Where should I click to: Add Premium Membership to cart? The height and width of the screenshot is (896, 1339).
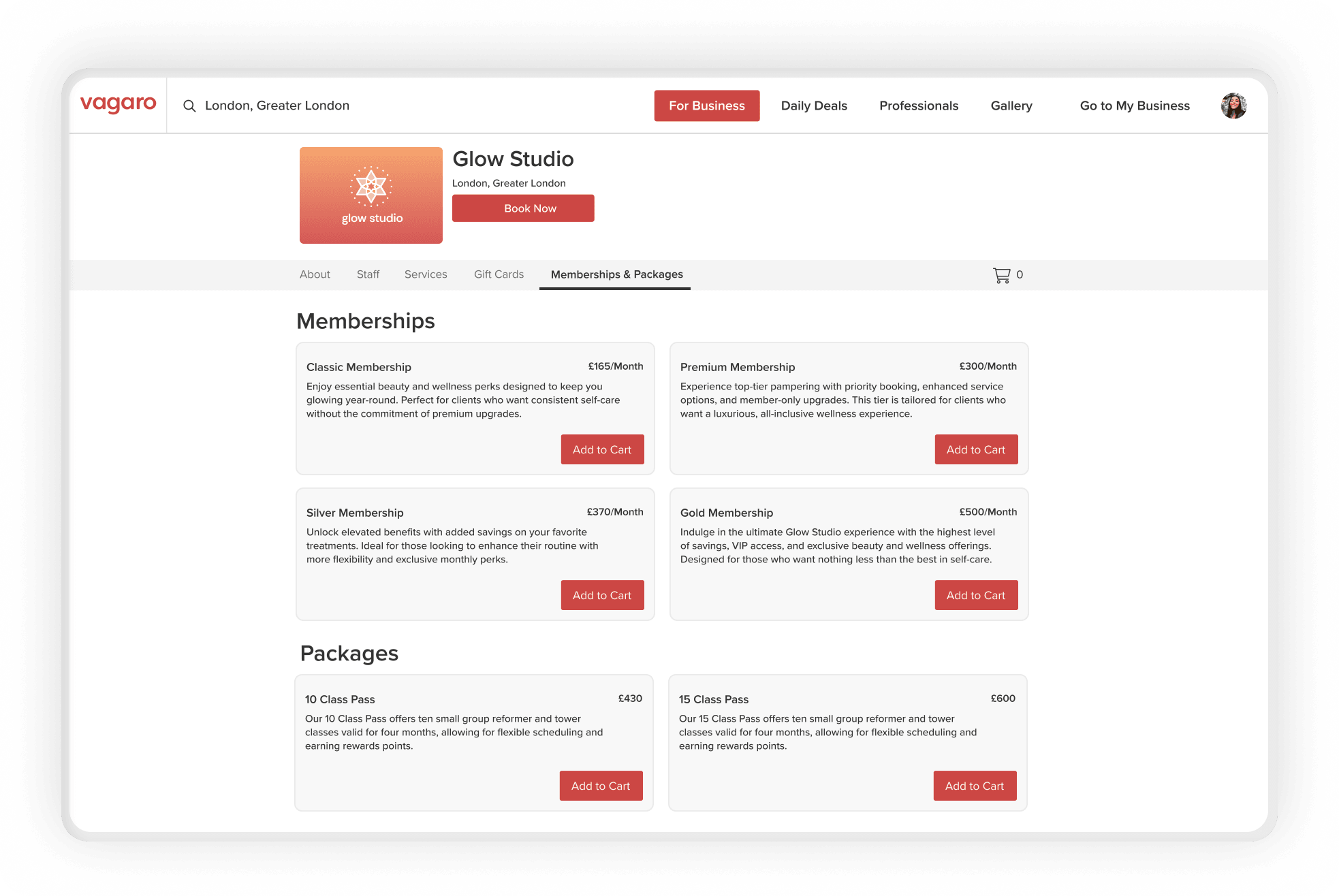[x=975, y=449]
